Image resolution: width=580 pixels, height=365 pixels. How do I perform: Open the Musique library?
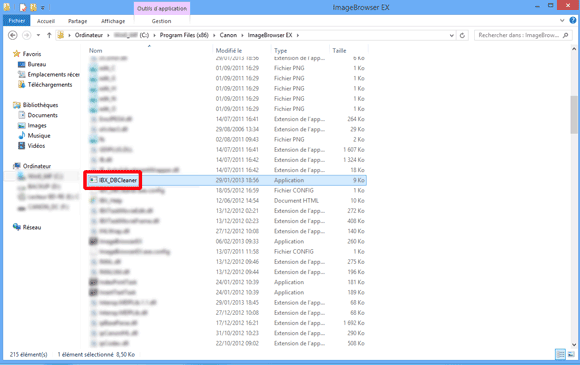tap(39, 136)
